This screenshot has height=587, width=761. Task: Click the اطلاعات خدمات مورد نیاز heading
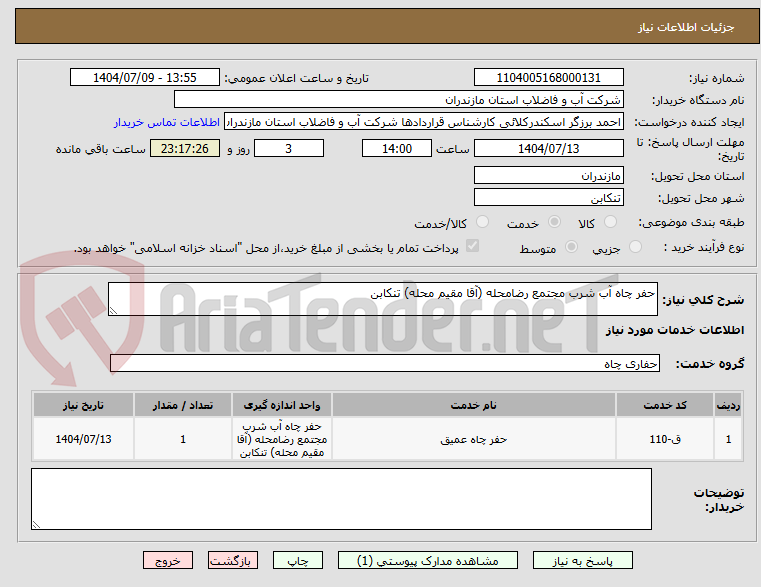click(675, 330)
